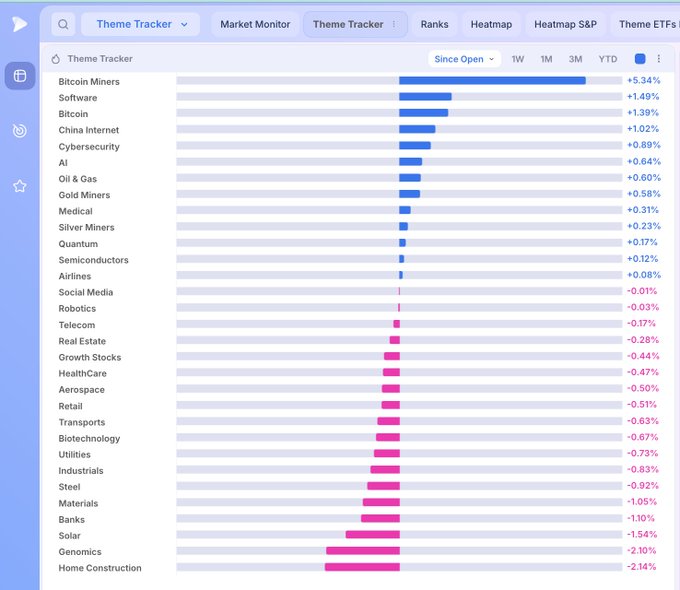
Task: Open the panel three-dot options menu
Action: pyautogui.click(x=659, y=59)
